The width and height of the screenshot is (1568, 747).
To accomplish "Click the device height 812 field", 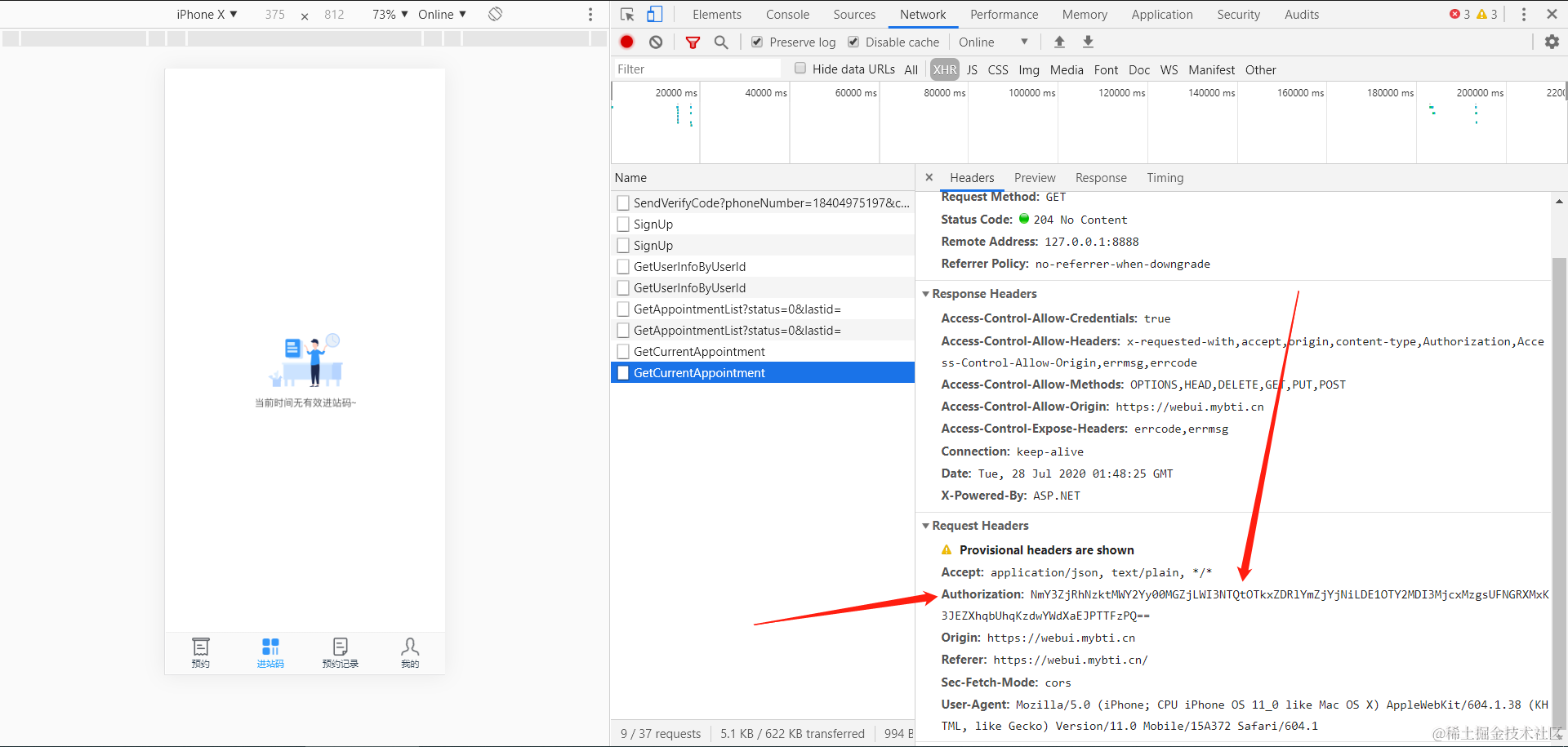I will pyautogui.click(x=334, y=14).
